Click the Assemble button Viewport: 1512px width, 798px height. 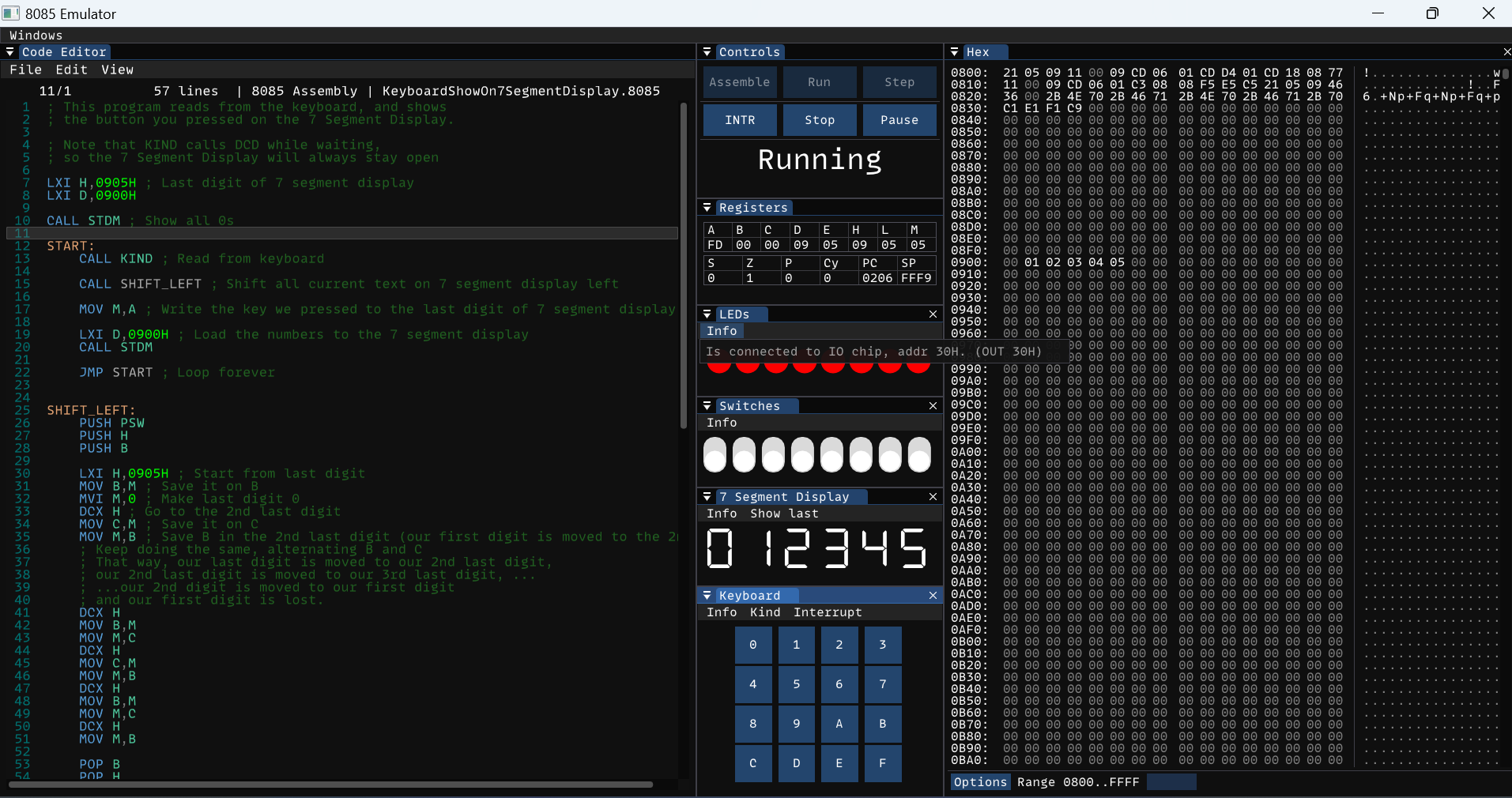(739, 82)
